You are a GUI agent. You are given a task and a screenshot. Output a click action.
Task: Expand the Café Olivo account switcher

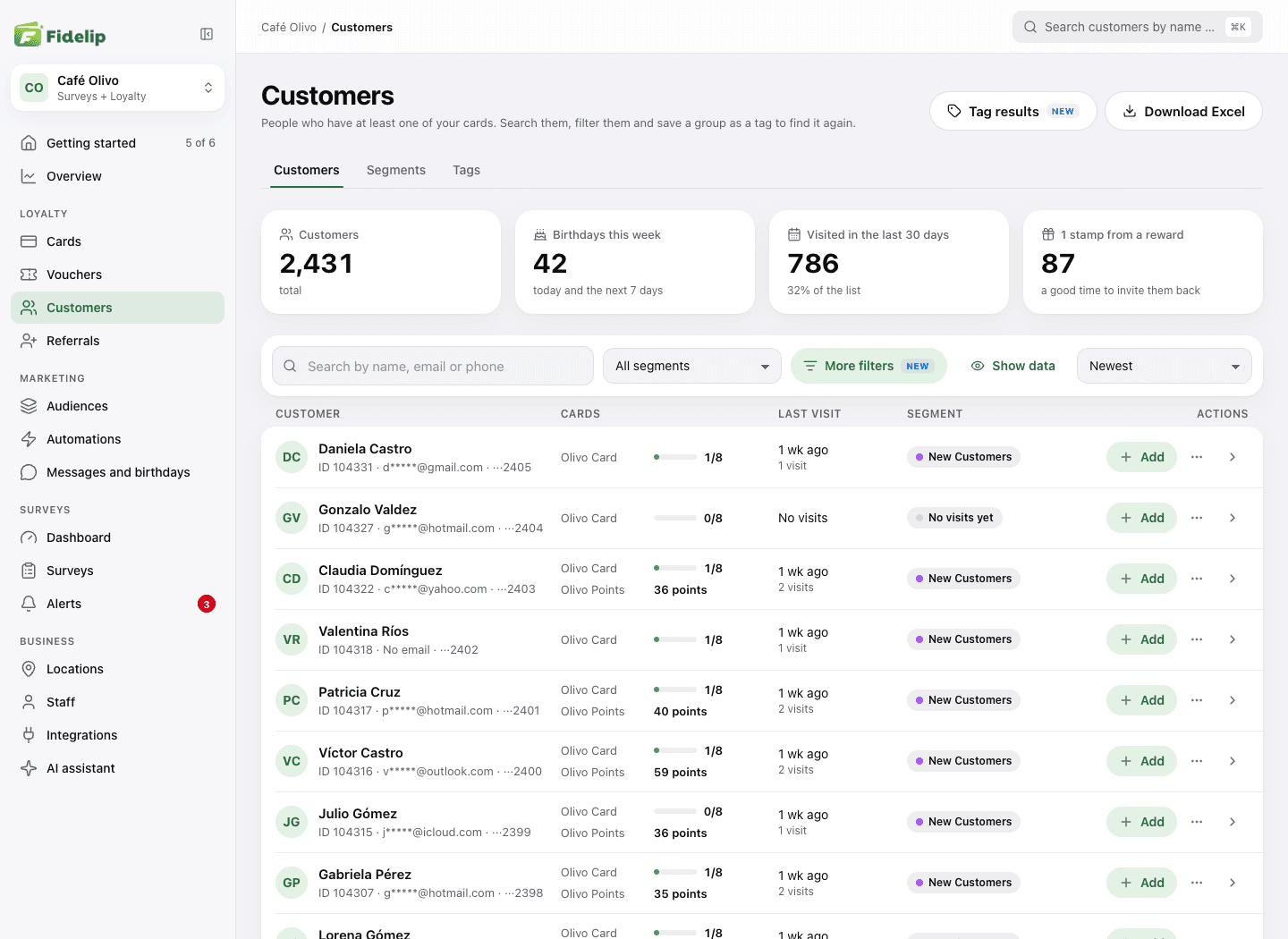click(x=117, y=88)
